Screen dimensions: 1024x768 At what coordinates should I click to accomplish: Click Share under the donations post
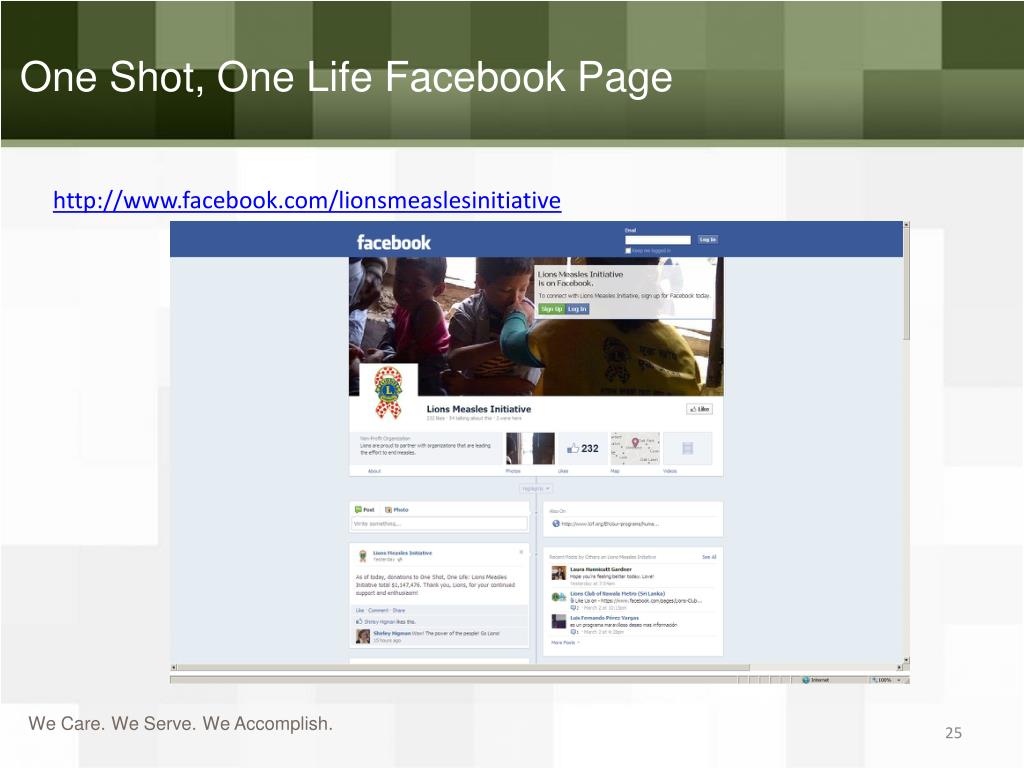[399, 611]
